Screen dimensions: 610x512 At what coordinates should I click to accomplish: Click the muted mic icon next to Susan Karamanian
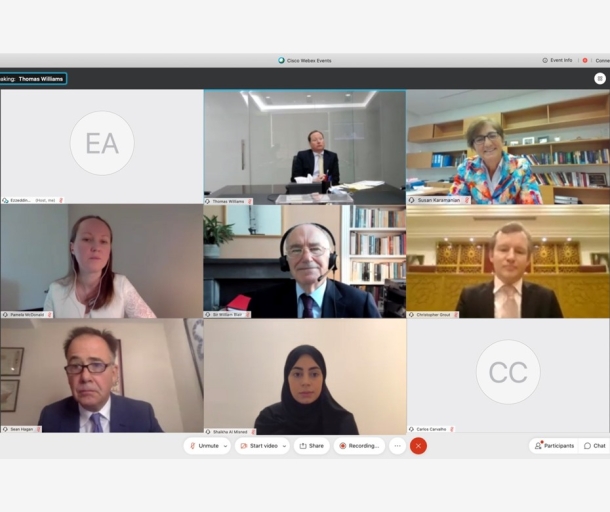tap(466, 200)
